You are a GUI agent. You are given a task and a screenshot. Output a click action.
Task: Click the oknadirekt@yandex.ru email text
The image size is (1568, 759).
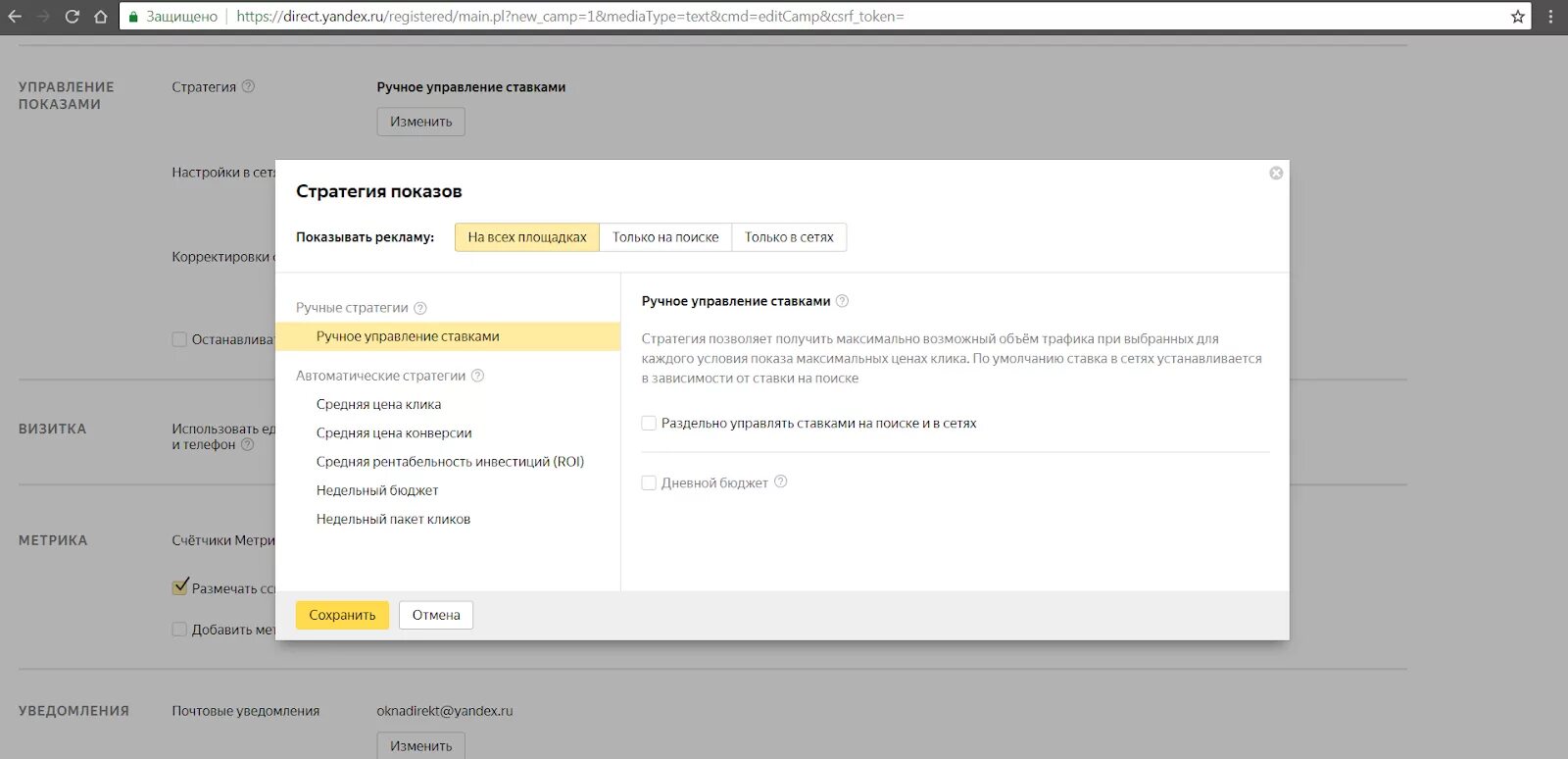pyautogui.click(x=445, y=711)
